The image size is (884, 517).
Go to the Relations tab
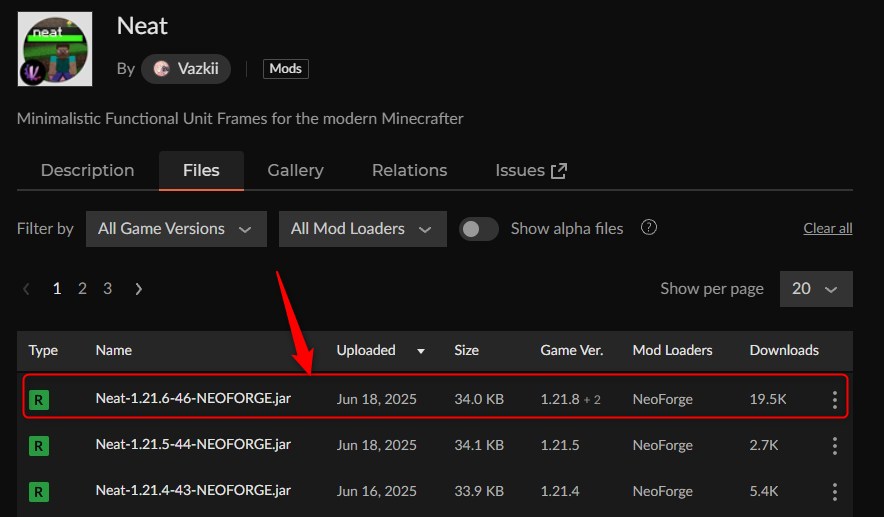pos(409,171)
